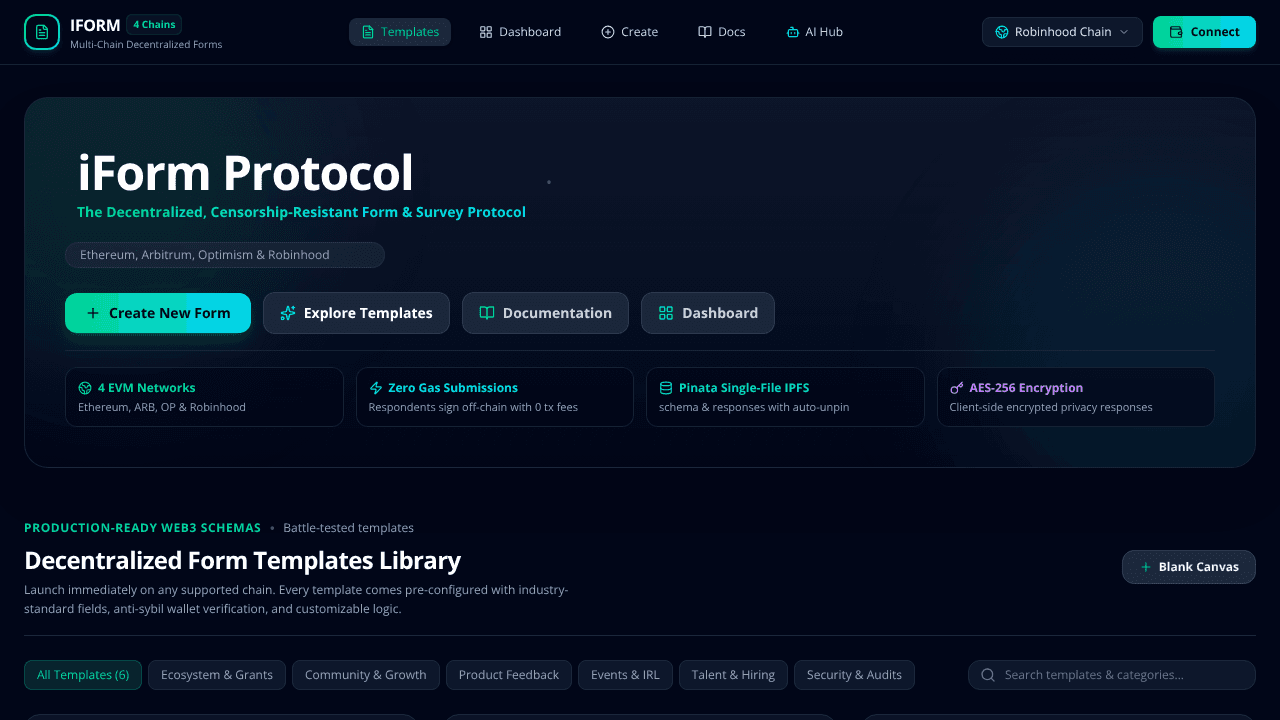The width and height of the screenshot is (1280, 720).
Task: Click the 4 Chains badge
Action: coord(154,25)
